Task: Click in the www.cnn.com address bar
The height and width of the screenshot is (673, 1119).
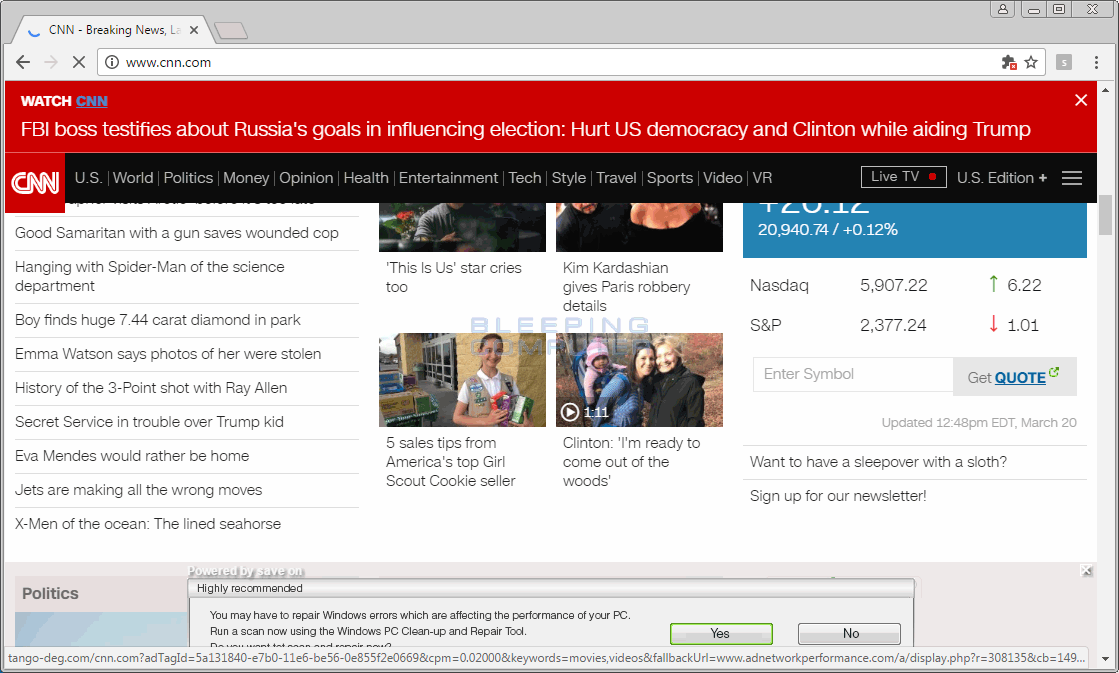Action: coord(557,62)
